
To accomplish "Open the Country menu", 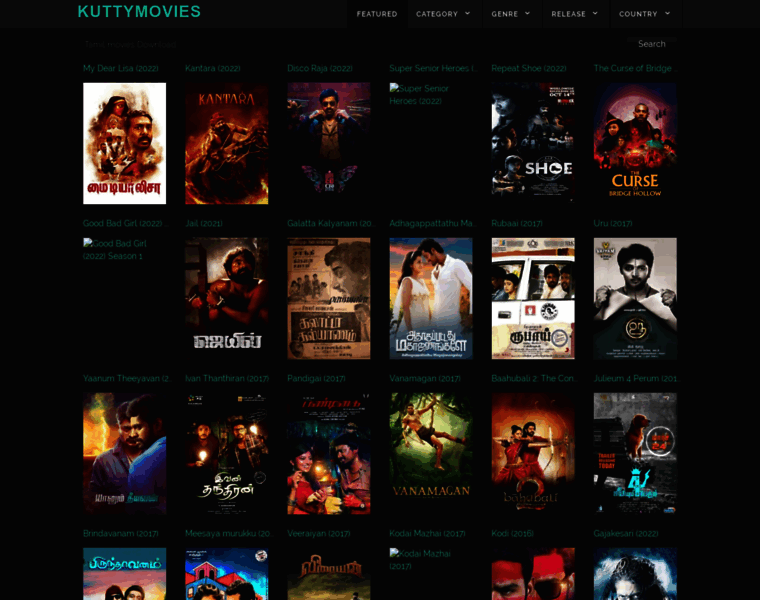I will point(645,14).
